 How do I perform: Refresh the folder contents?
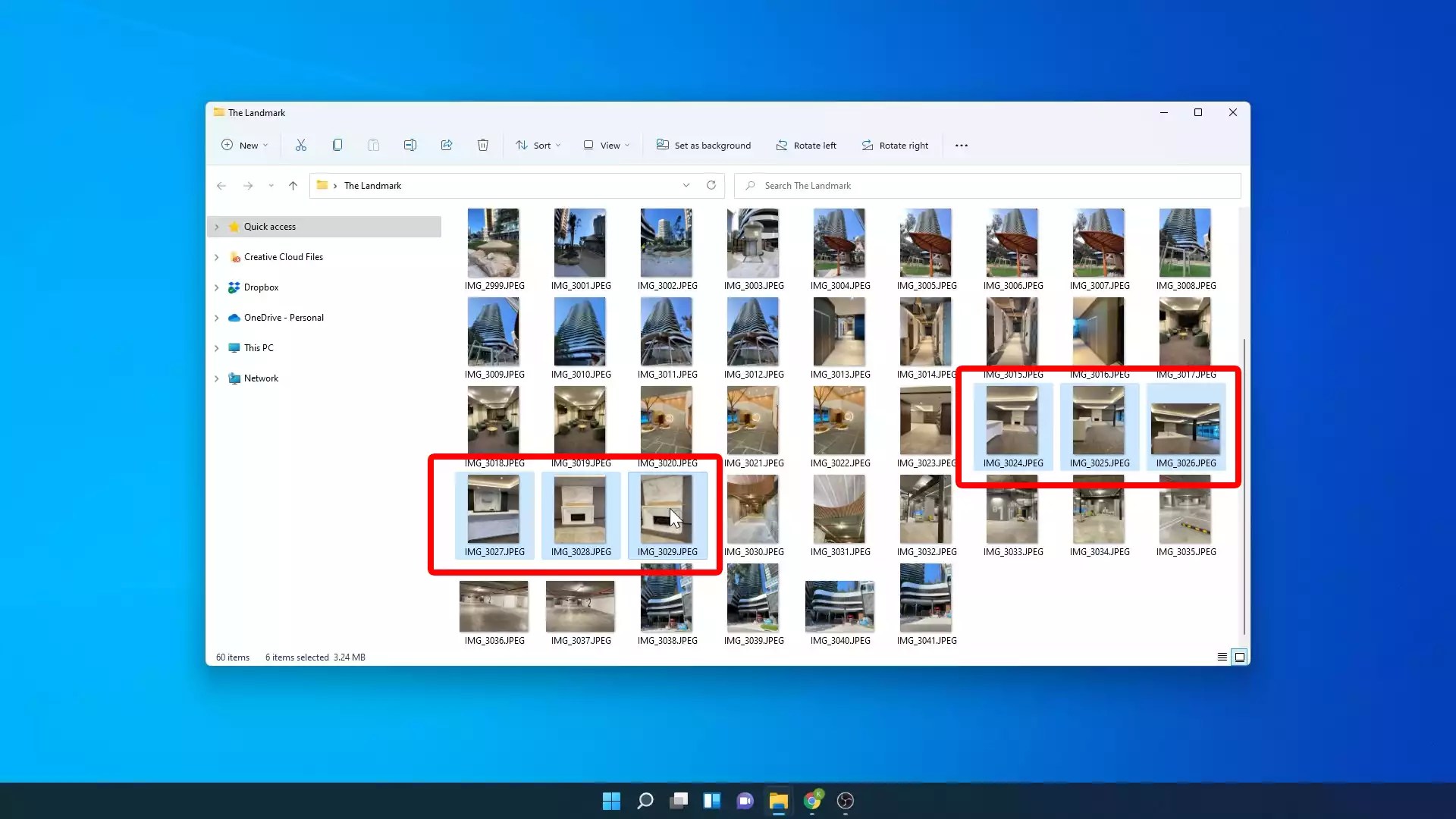click(711, 185)
